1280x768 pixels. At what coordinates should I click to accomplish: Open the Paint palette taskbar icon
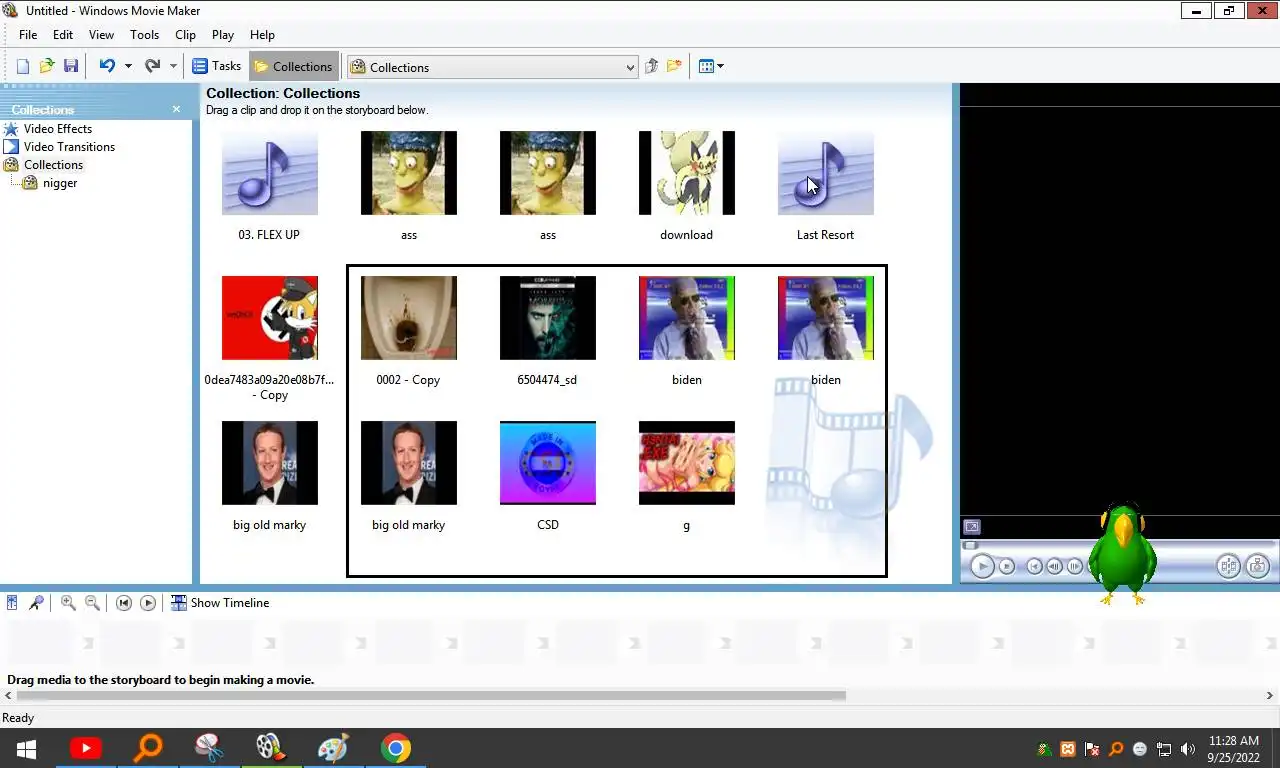click(x=332, y=748)
